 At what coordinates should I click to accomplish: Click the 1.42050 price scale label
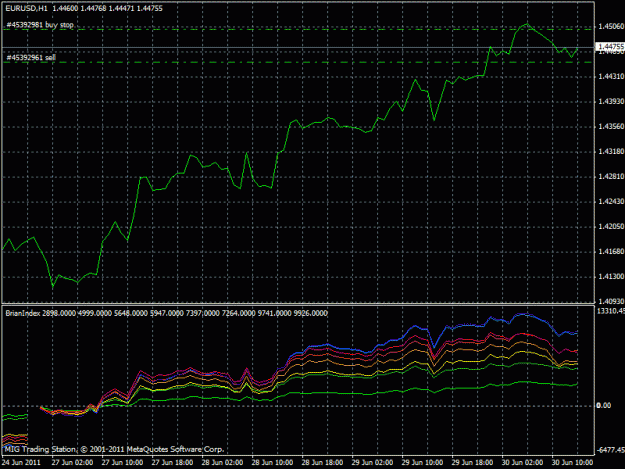[x=611, y=226]
